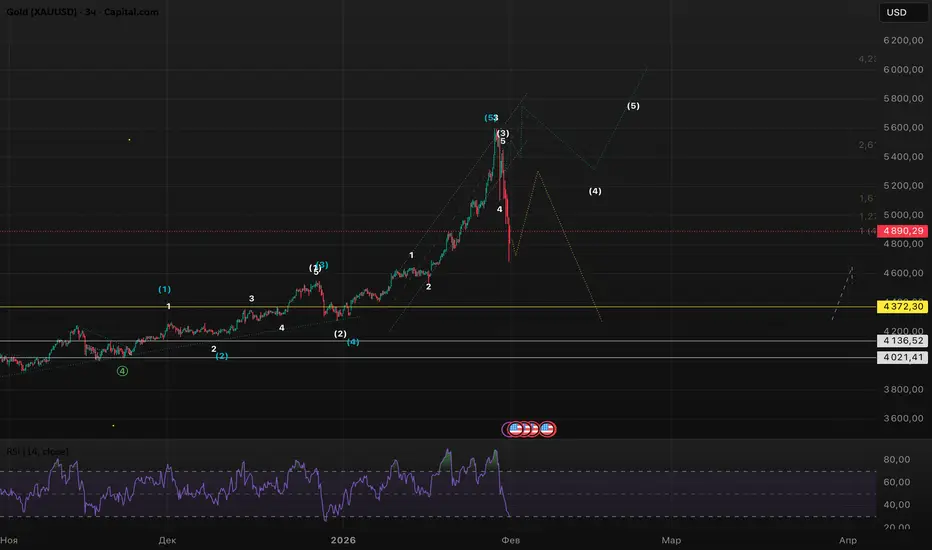
Task: Click the 5 000,00 price axis value
Action: (x=903, y=215)
